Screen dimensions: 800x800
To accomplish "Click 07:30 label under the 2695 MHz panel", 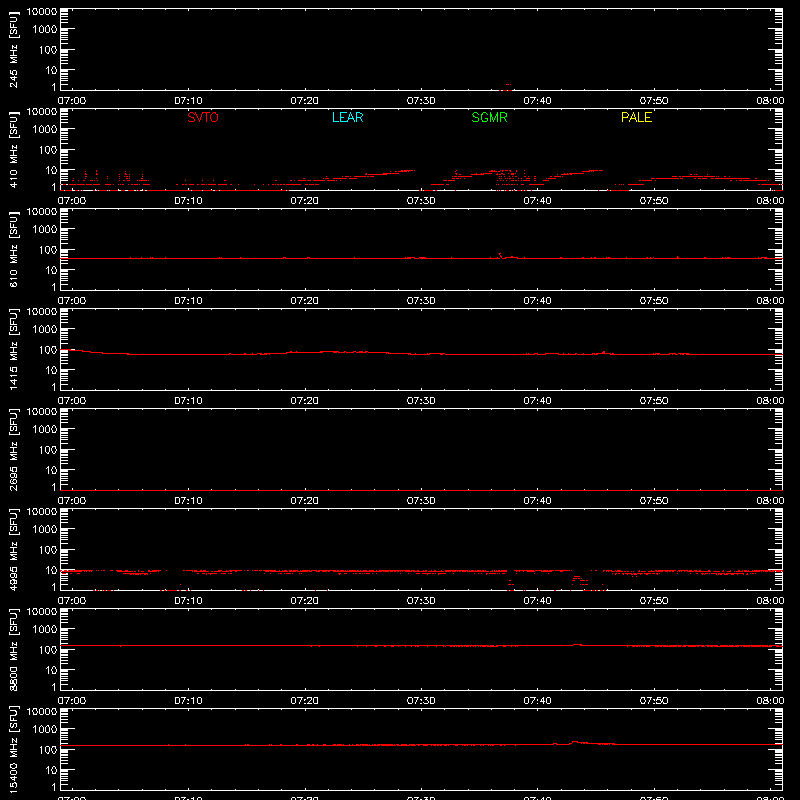I will coord(421,501).
